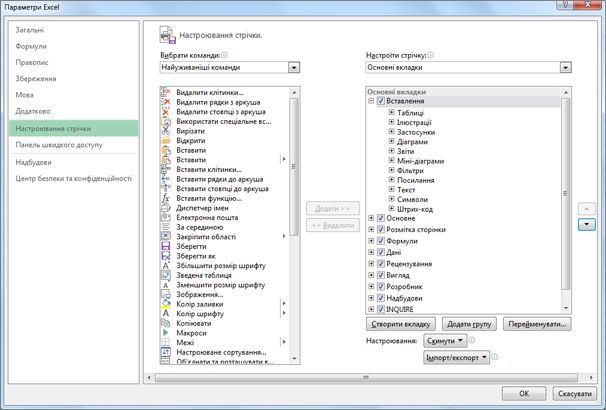Viewport: 606px width, 410px height.
Task: Click the Перейменувати button
Action: pos(537,324)
